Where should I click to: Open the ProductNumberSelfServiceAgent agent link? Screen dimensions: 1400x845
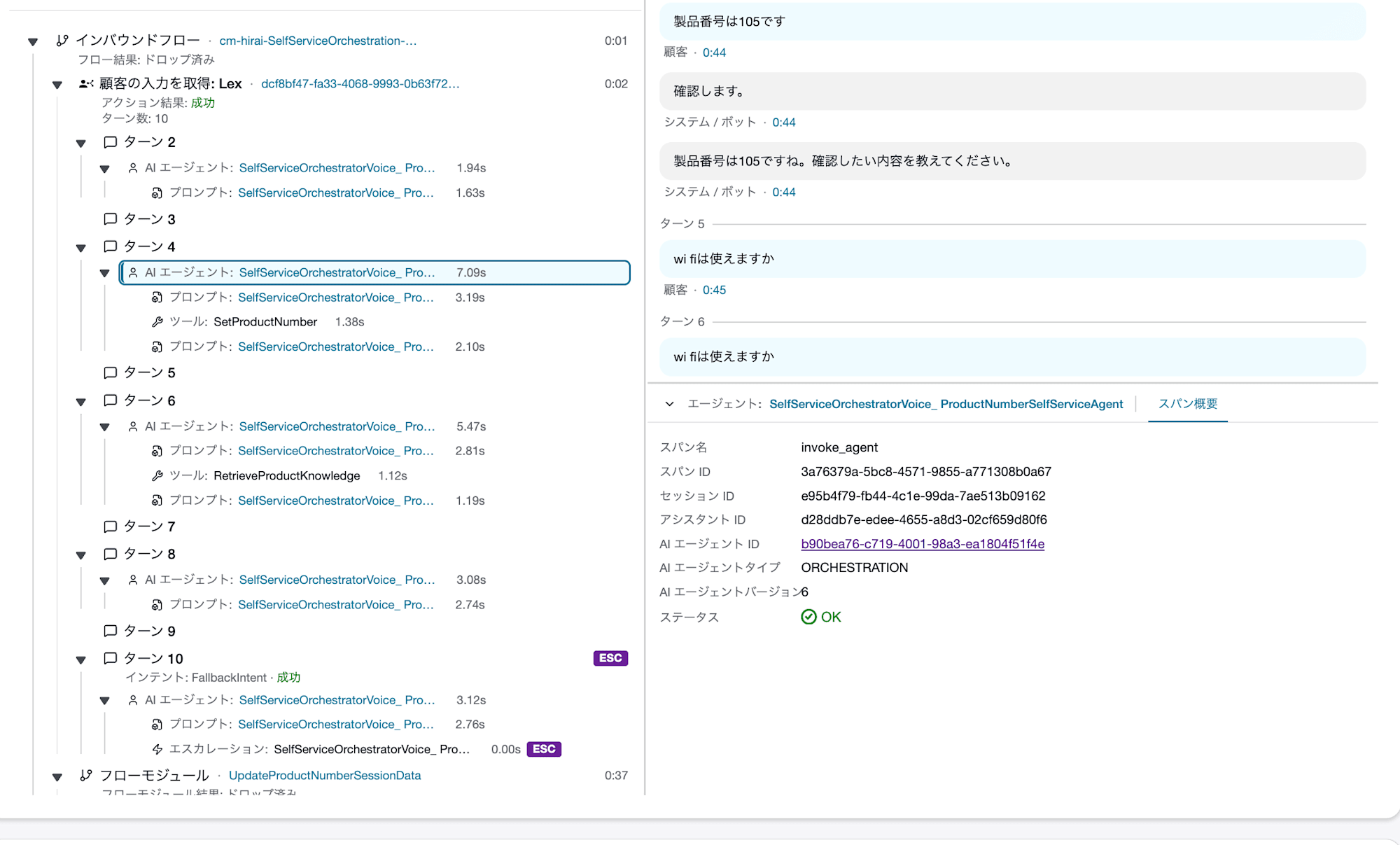click(946, 404)
